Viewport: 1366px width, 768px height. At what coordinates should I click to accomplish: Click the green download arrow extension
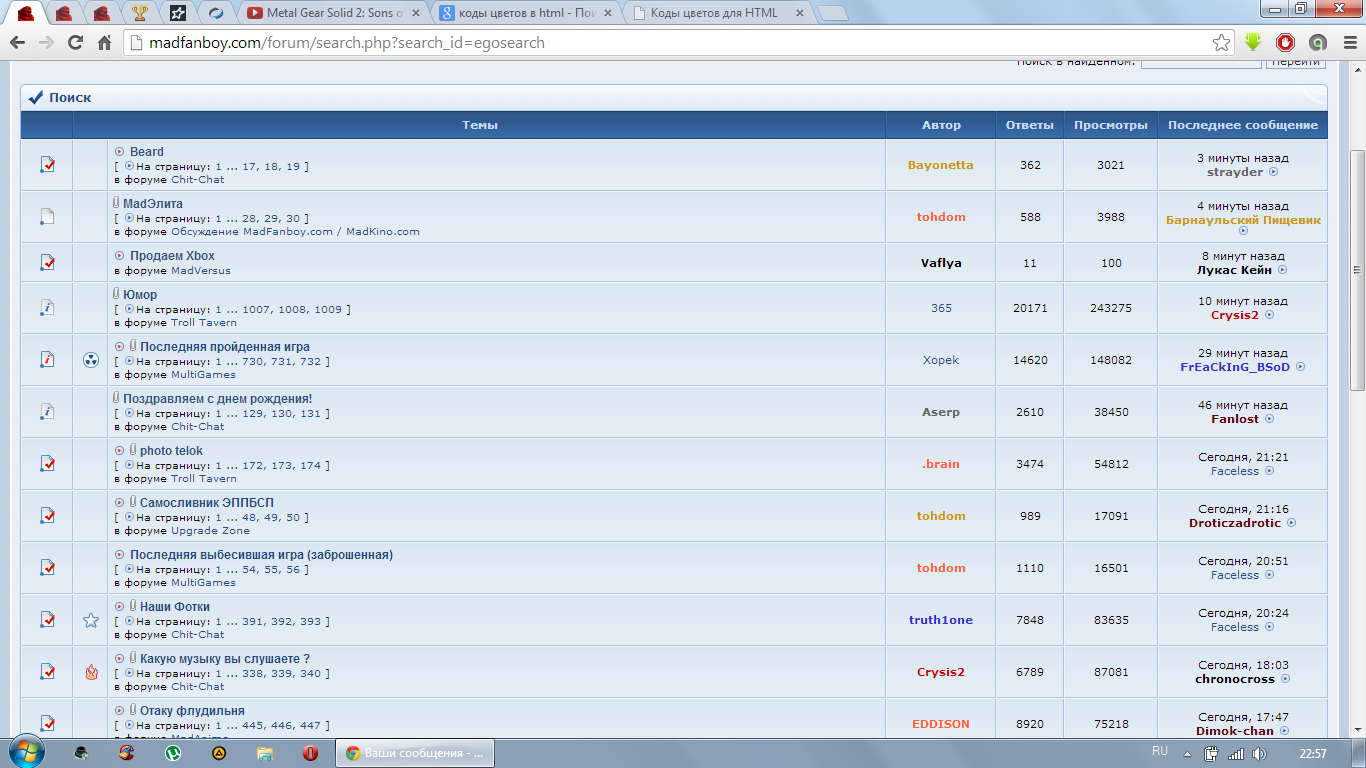1253,43
